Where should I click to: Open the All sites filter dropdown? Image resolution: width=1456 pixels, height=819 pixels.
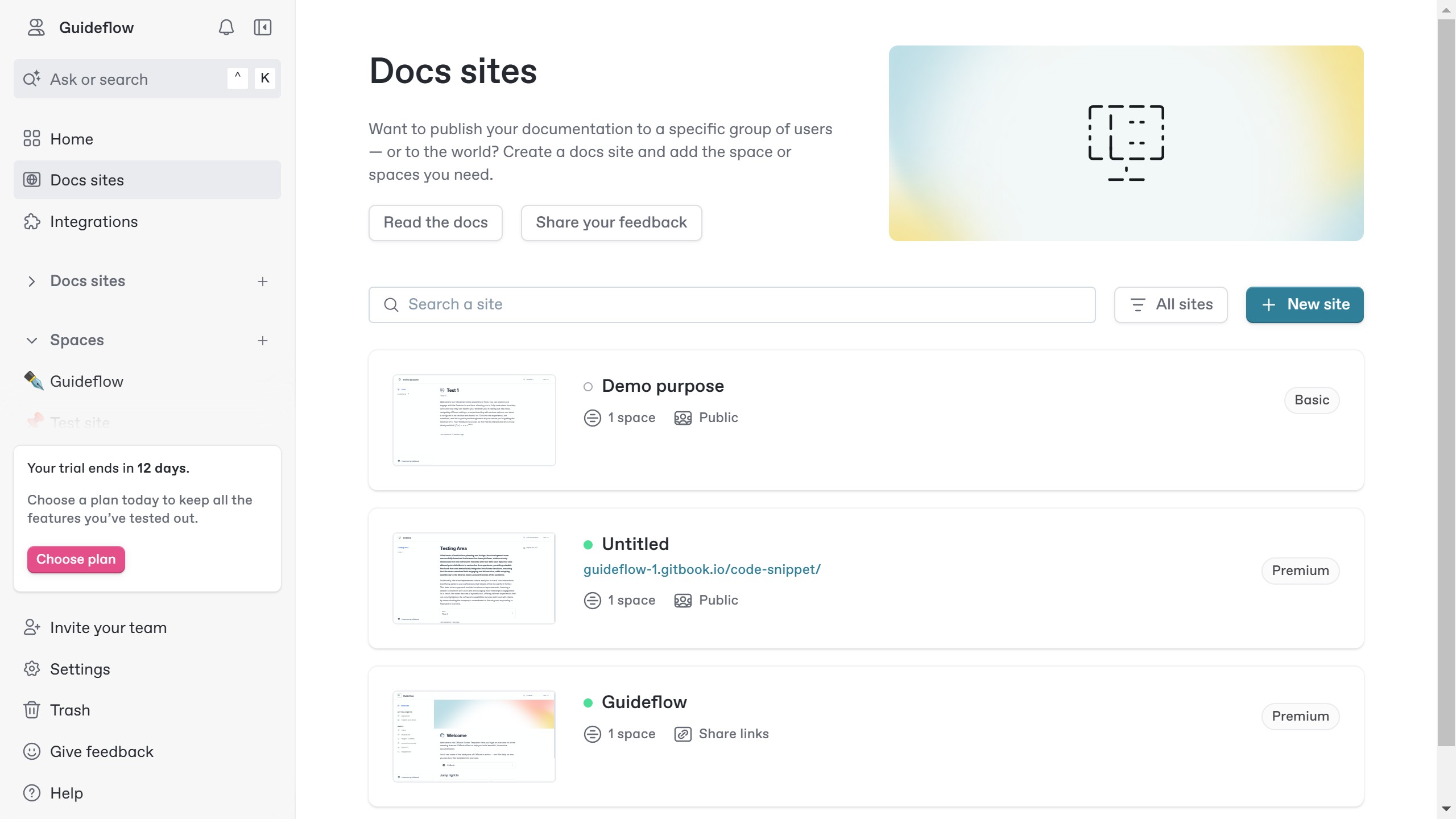[1170, 304]
